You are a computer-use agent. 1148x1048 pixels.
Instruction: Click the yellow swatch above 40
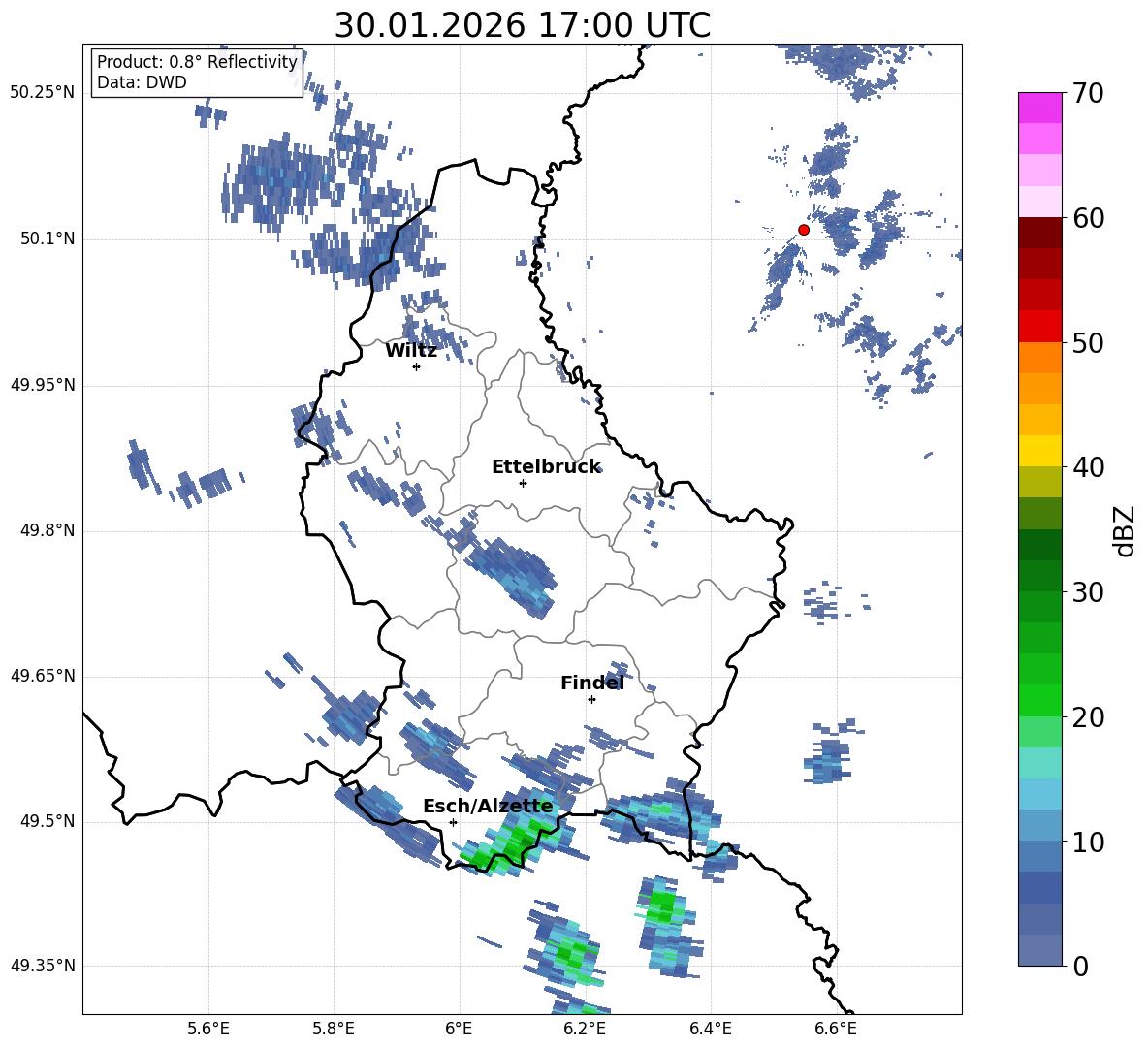(1039, 451)
